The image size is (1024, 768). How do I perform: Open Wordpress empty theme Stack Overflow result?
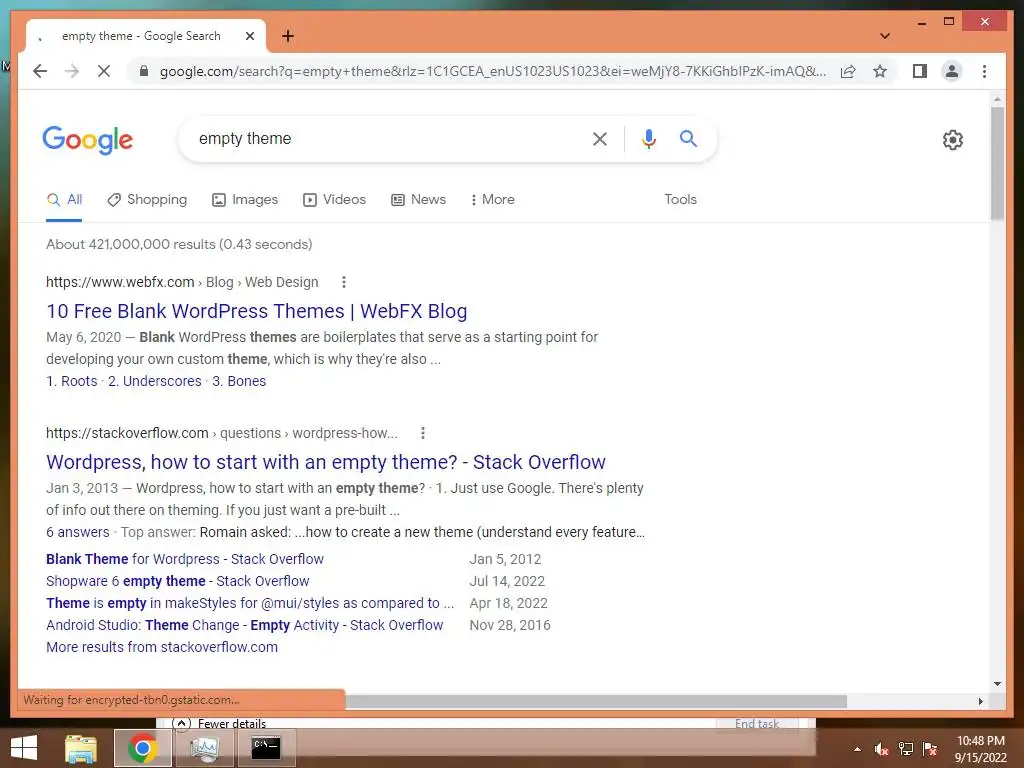[x=326, y=462]
